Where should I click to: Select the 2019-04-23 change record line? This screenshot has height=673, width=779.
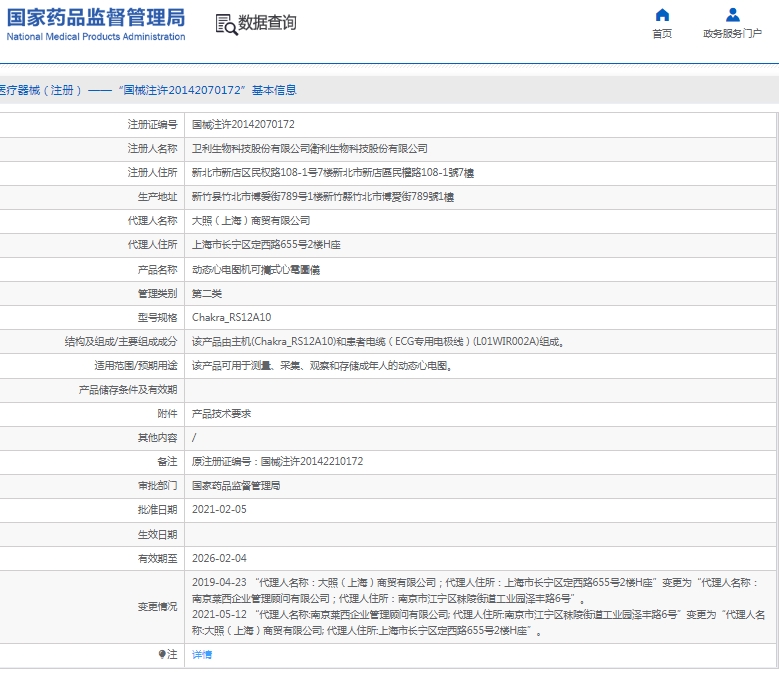tap(475, 591)
